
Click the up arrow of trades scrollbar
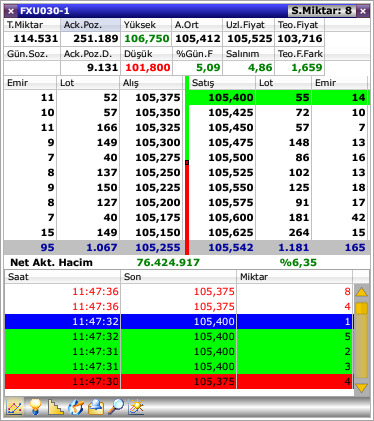coord(362,293)
